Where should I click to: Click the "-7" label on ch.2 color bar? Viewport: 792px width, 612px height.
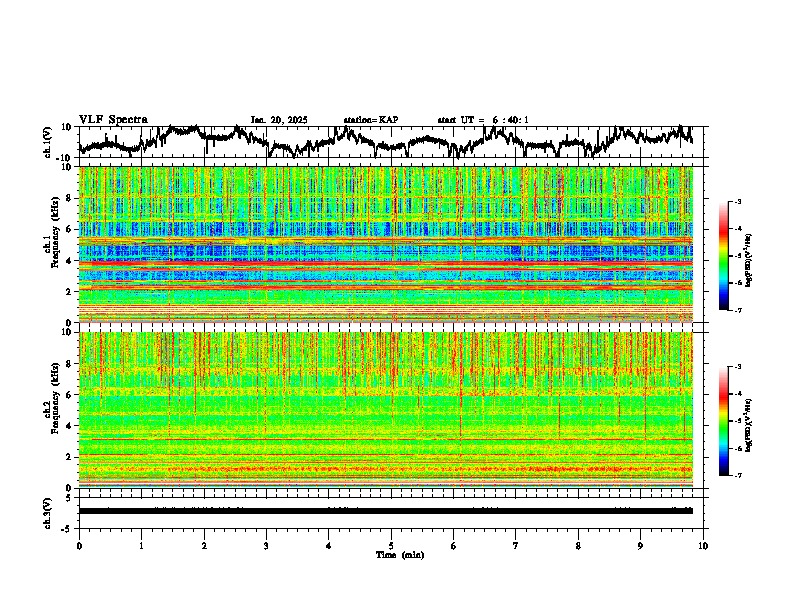(x=737, y=475)
